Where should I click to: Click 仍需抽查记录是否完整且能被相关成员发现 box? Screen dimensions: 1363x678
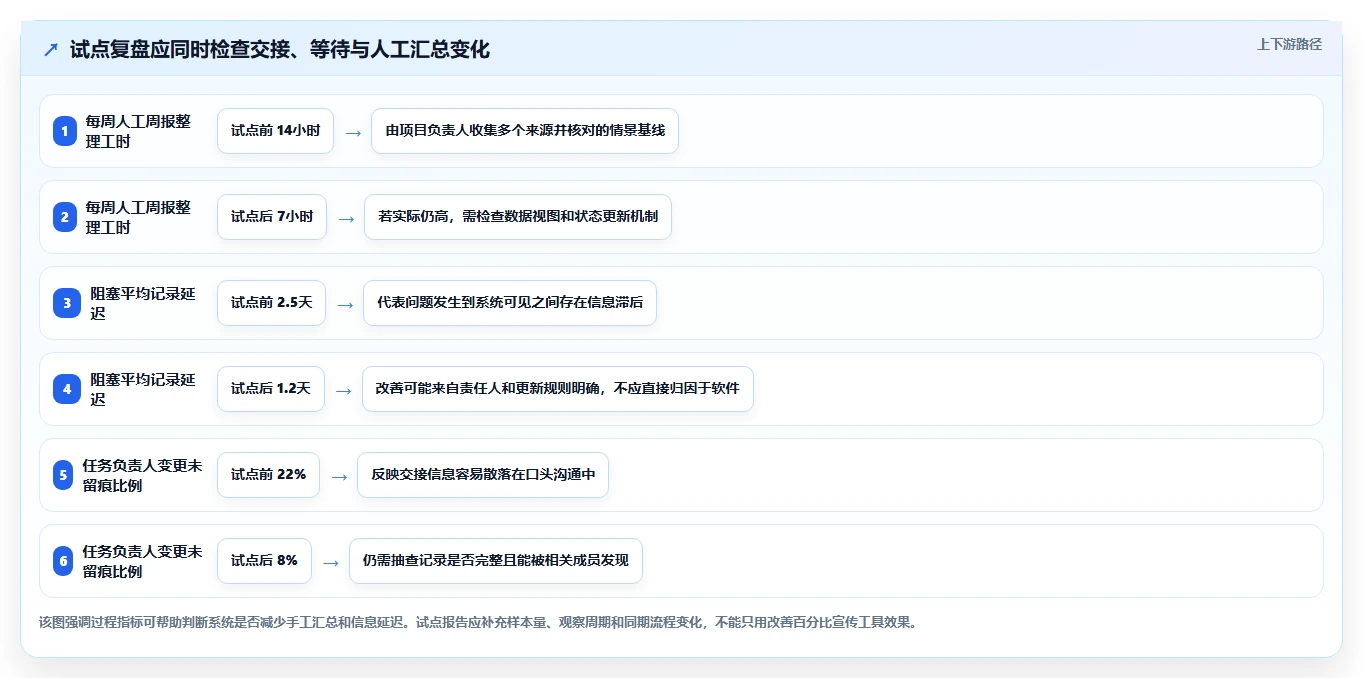496,561
